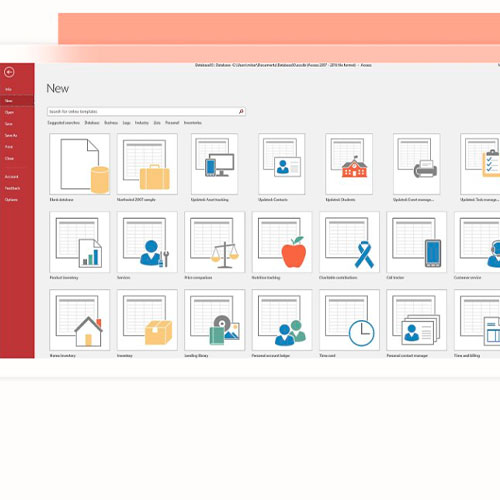Choose the Inventory box template
Screen dimensions: 500x500
pyautogui.click(x=147, y=320)
